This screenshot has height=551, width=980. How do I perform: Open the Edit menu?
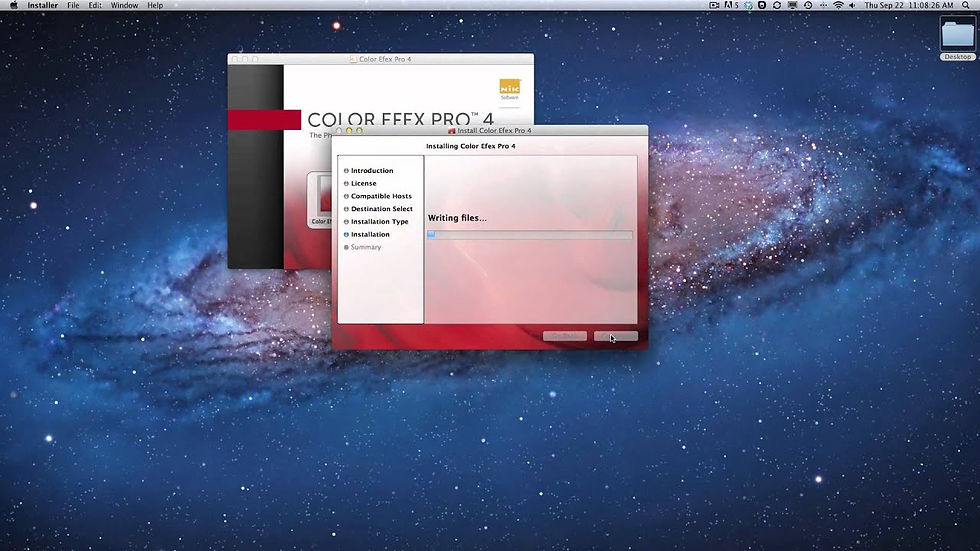tap(95, 5)
